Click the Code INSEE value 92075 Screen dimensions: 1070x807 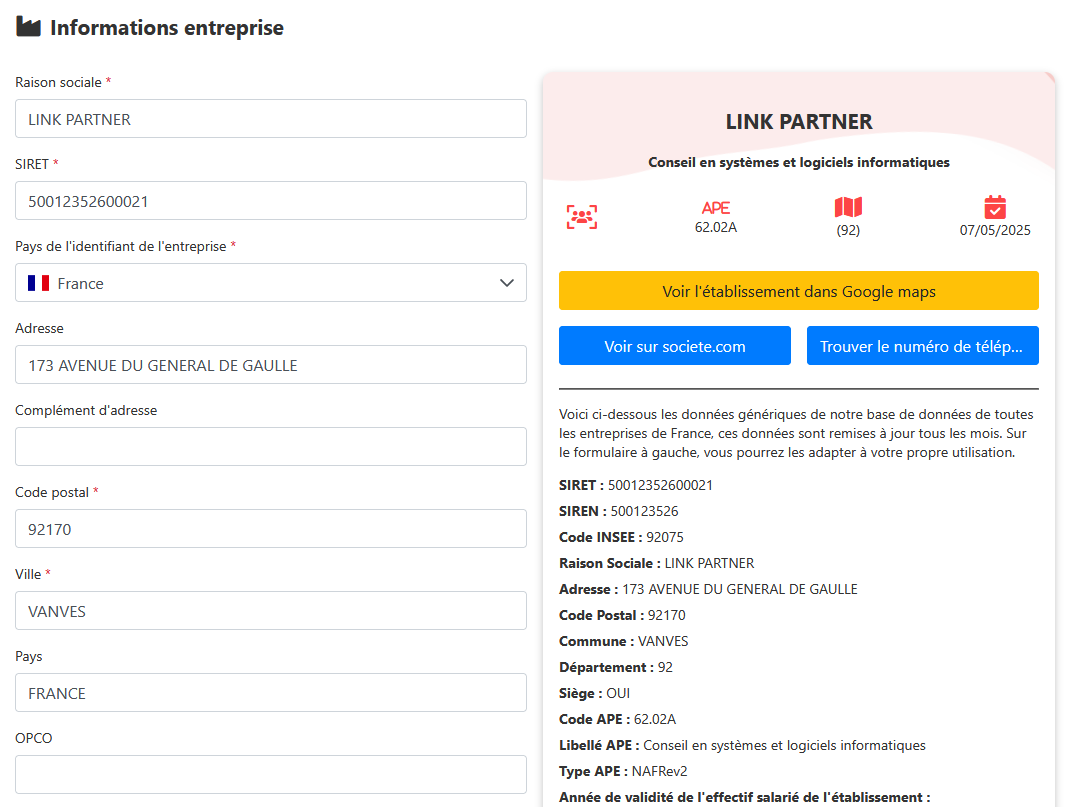pos(665,537)
